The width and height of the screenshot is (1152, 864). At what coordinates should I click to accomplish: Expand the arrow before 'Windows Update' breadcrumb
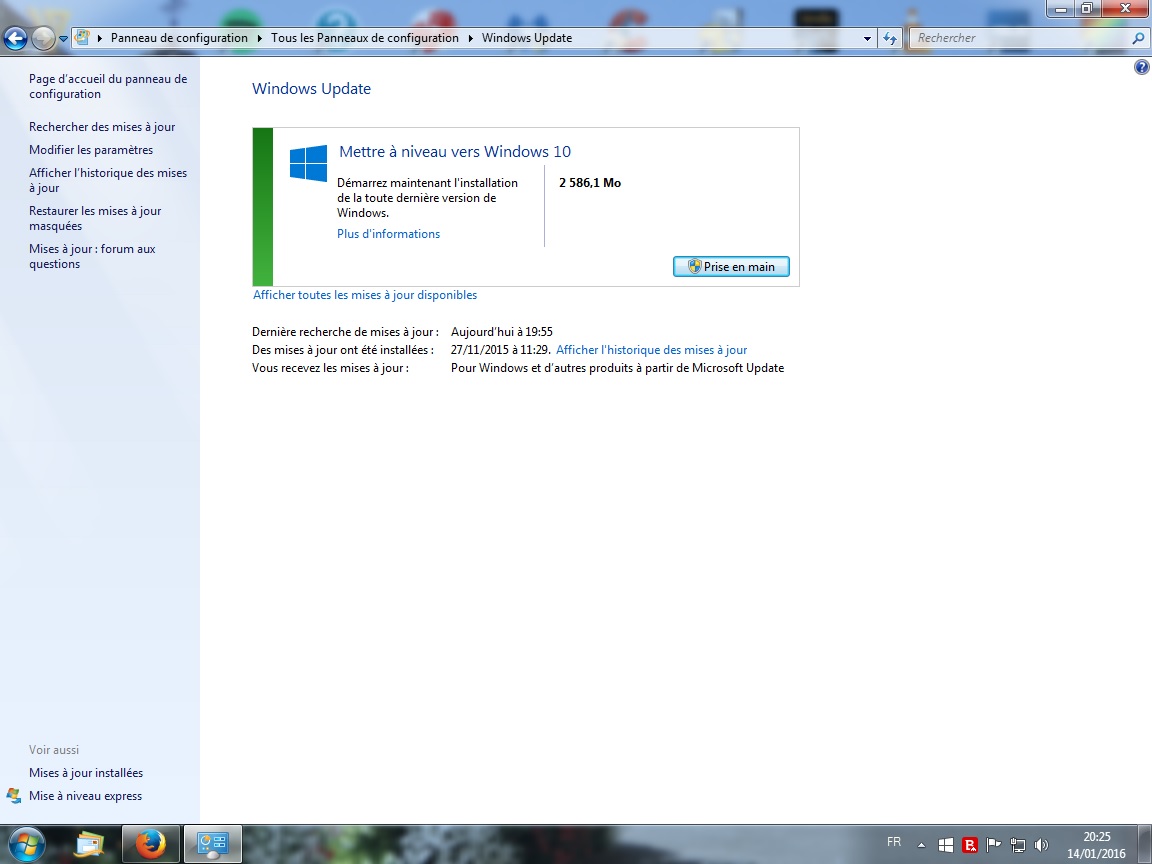[x=470, y=38]
